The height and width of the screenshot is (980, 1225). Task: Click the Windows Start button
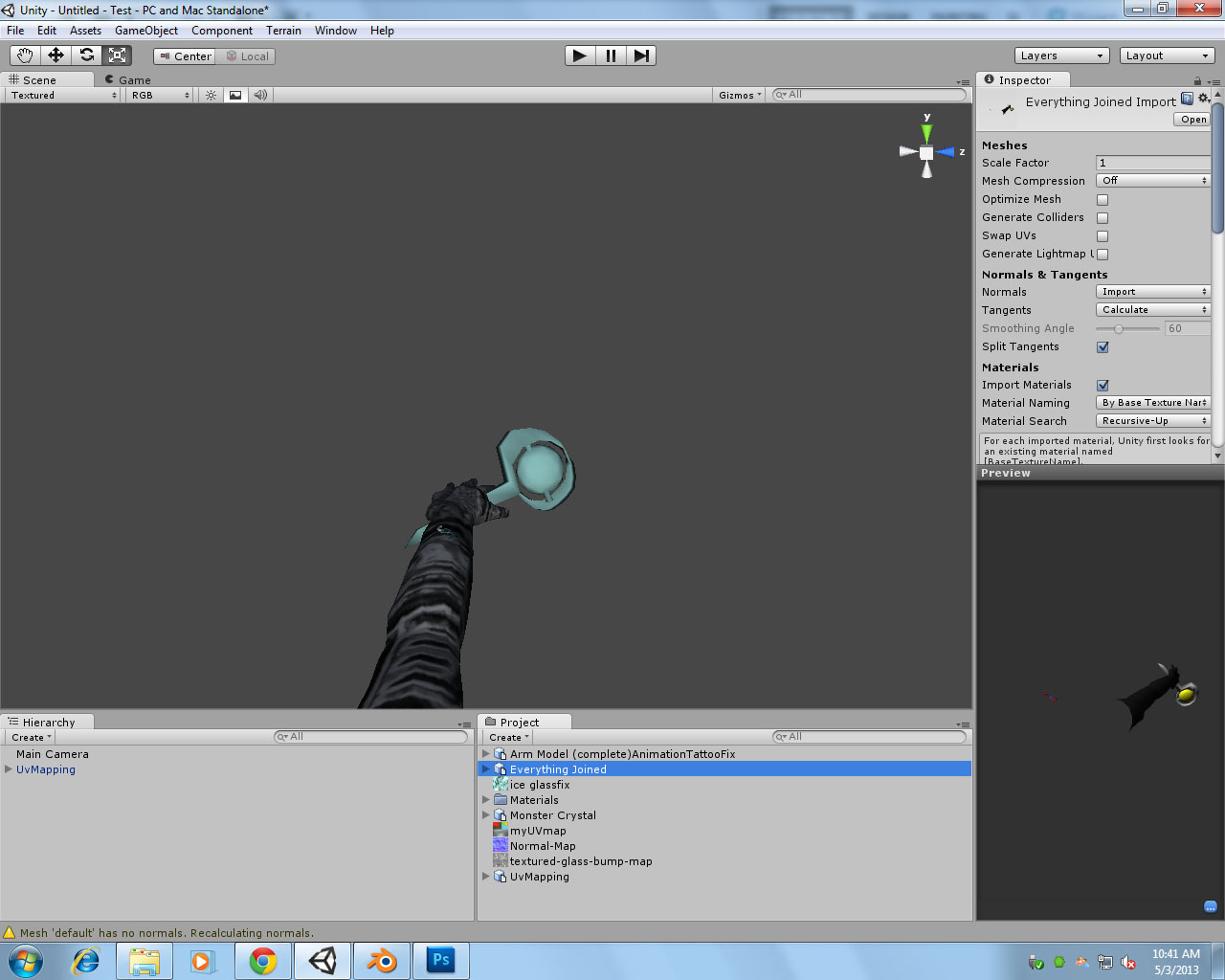26,961
